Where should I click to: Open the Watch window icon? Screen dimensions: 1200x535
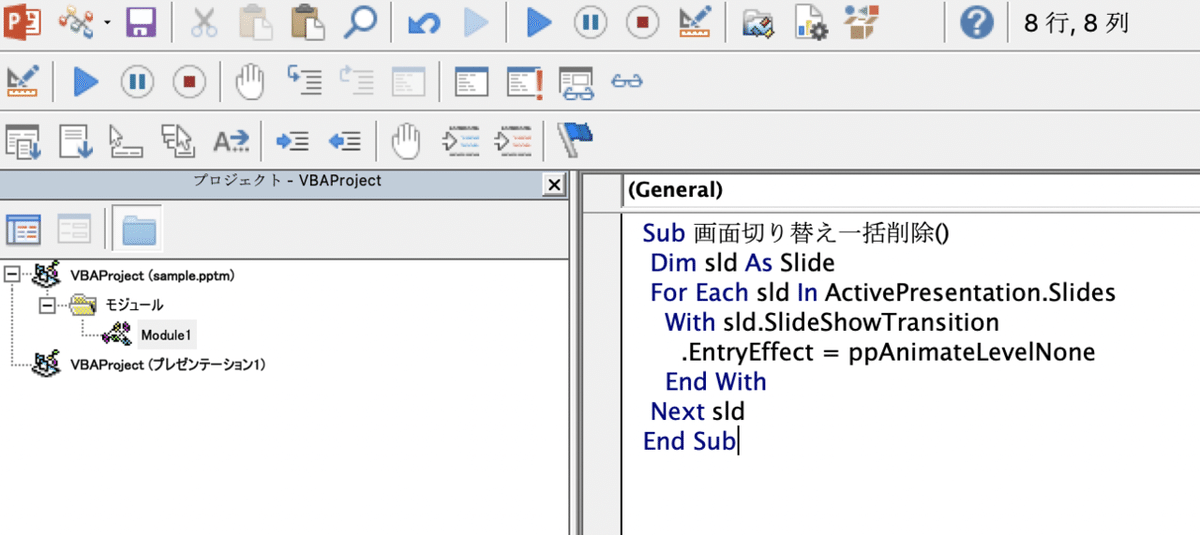coord(576,82)
